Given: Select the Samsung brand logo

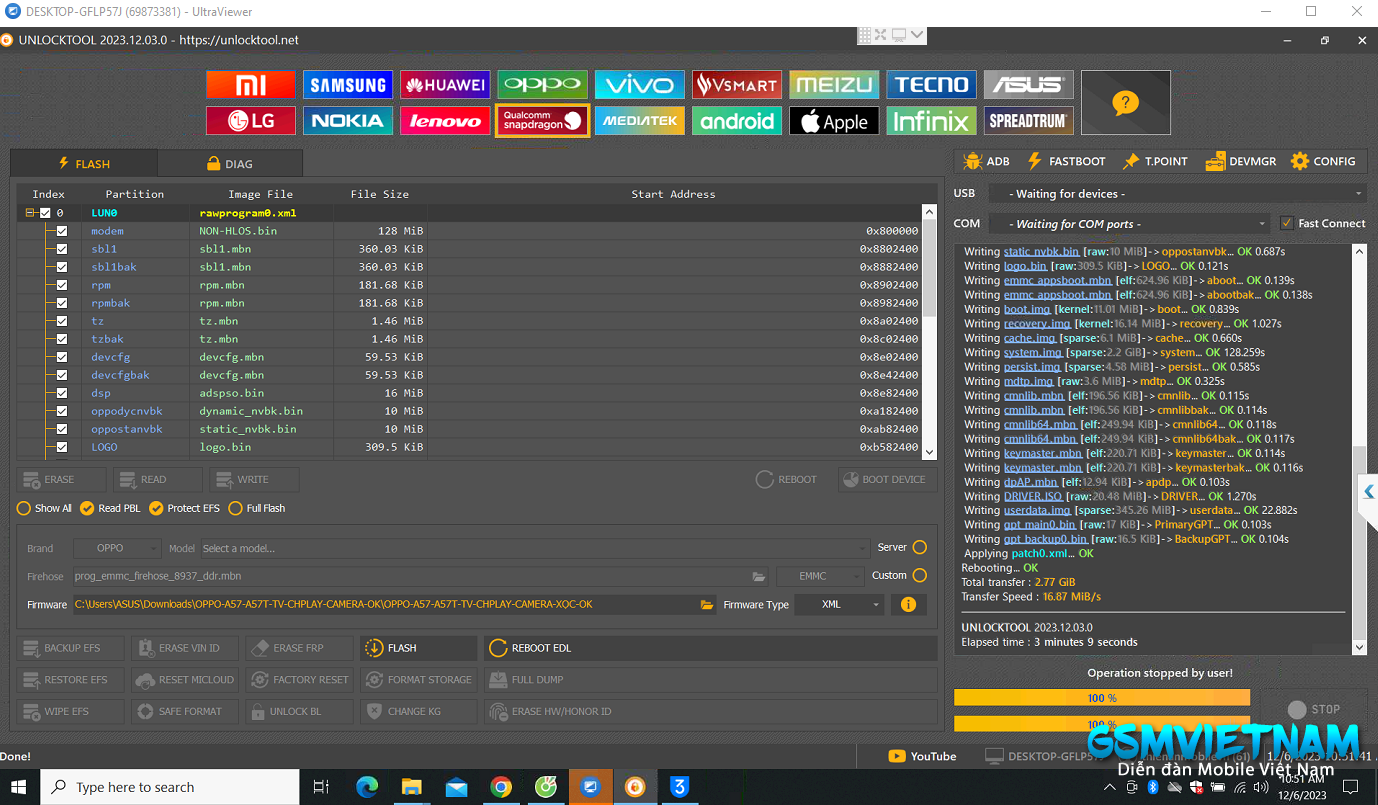Looking at the screenshot, I should pyautogui.click(x=348, y=85).
